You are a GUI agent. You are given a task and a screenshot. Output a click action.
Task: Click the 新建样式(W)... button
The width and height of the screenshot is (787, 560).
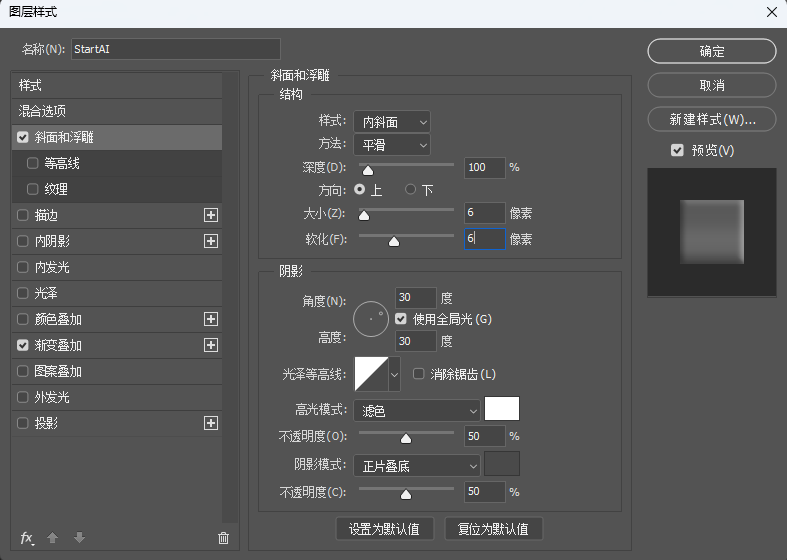point(712,119)
